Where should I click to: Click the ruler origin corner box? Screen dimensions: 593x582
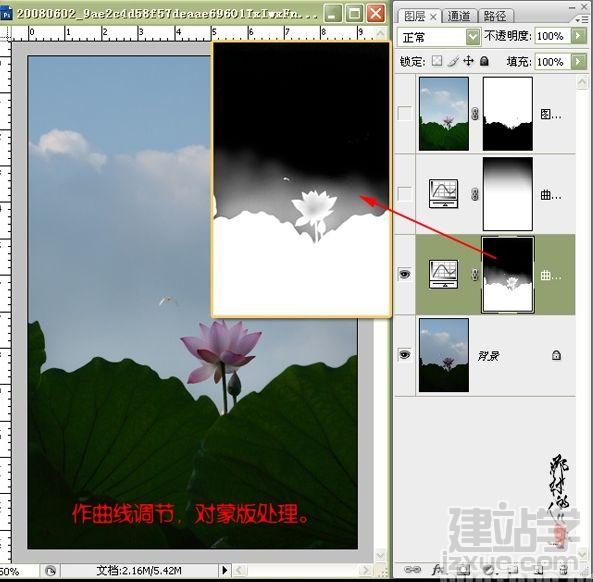click(6, 34)
